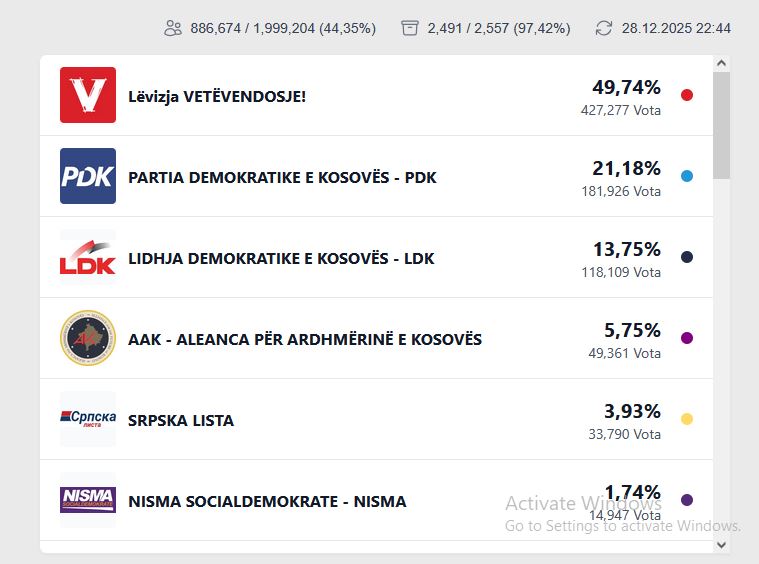Click the yellow dot for Srpska Lista

point(687,419)
